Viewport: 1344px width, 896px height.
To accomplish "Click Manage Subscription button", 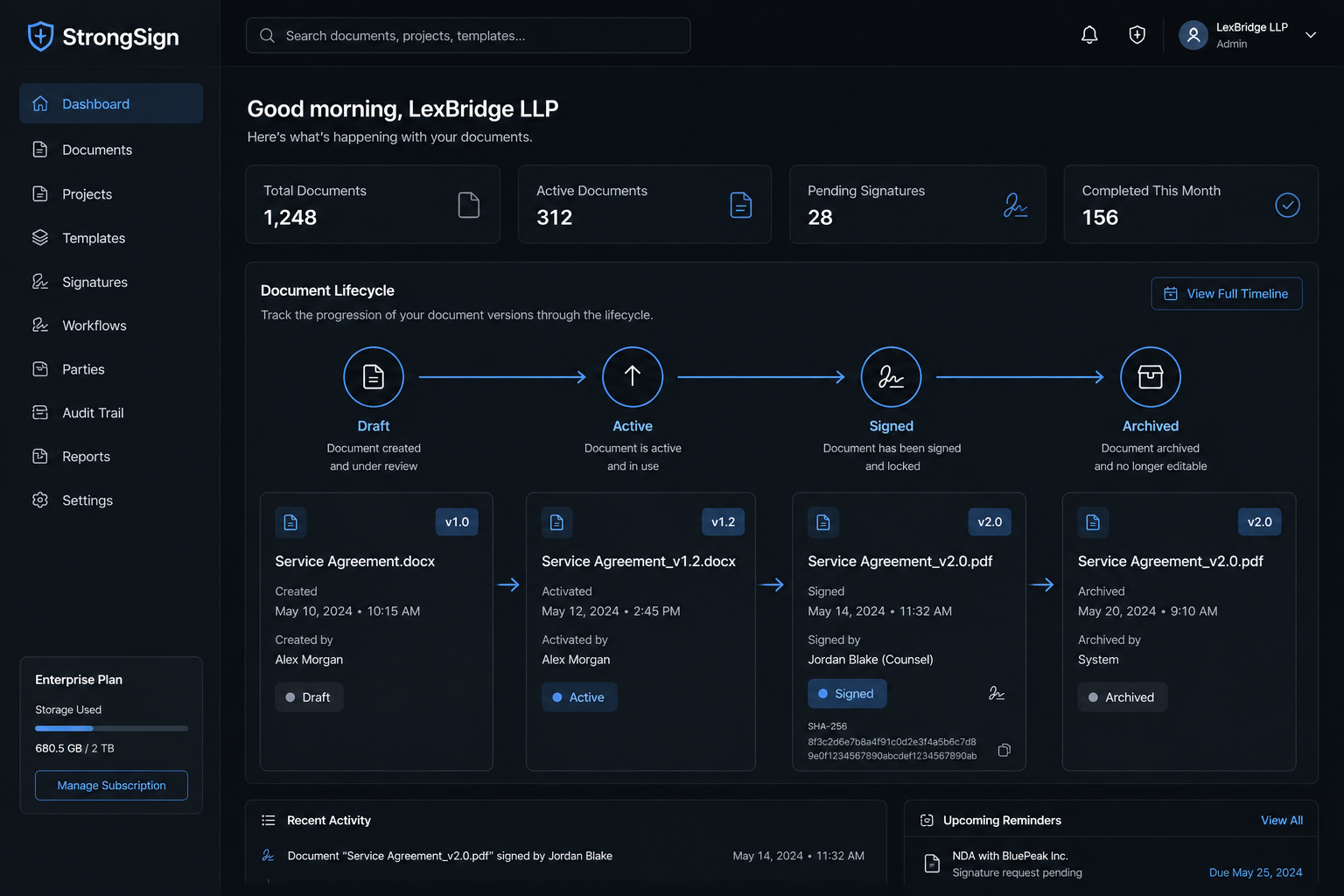I will (x=111, y=785).
